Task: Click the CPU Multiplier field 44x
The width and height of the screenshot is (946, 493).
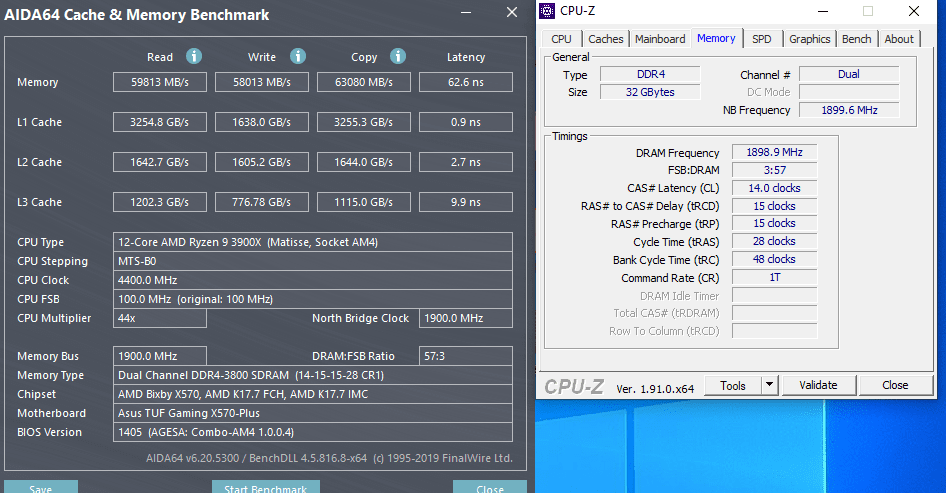Action: (x=160, y=318)
